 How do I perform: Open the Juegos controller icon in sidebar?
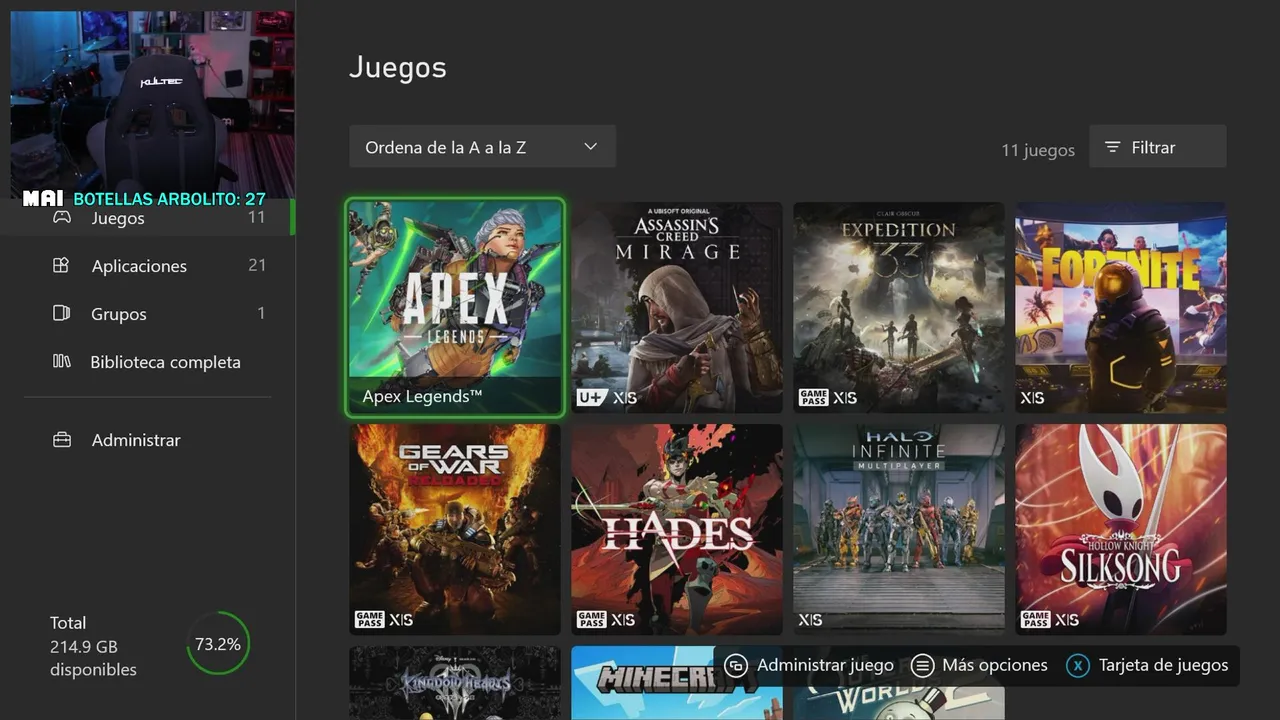tap(61, 217)
